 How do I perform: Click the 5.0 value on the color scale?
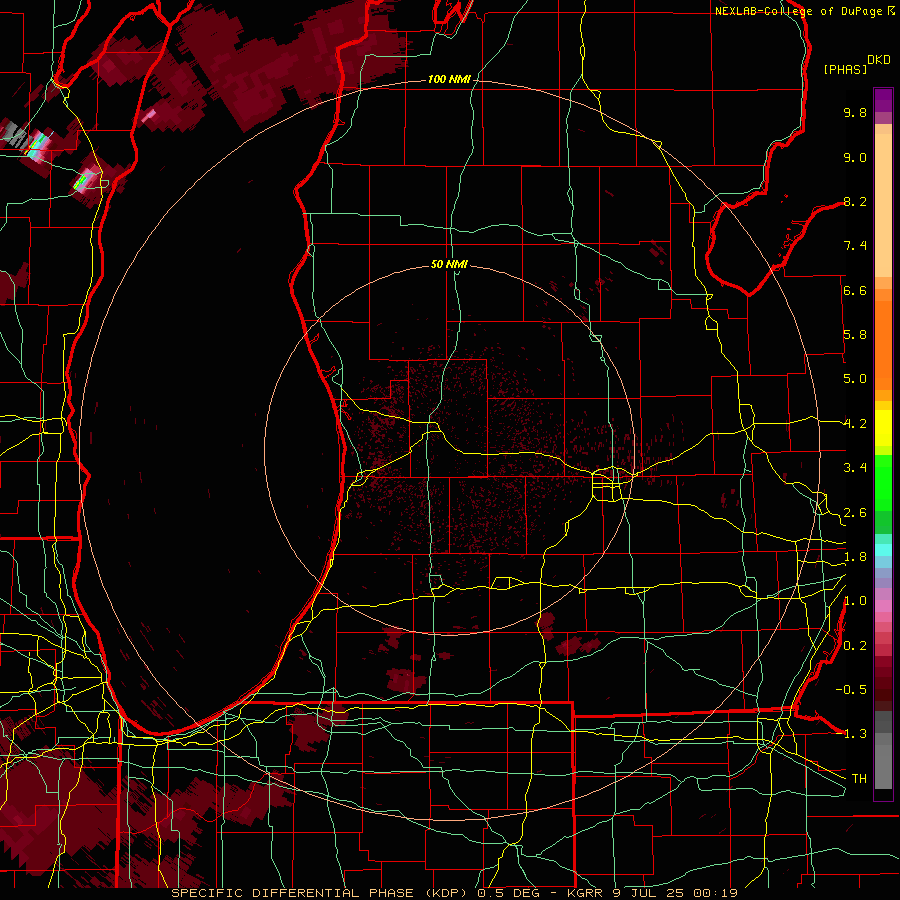point(855,379)
